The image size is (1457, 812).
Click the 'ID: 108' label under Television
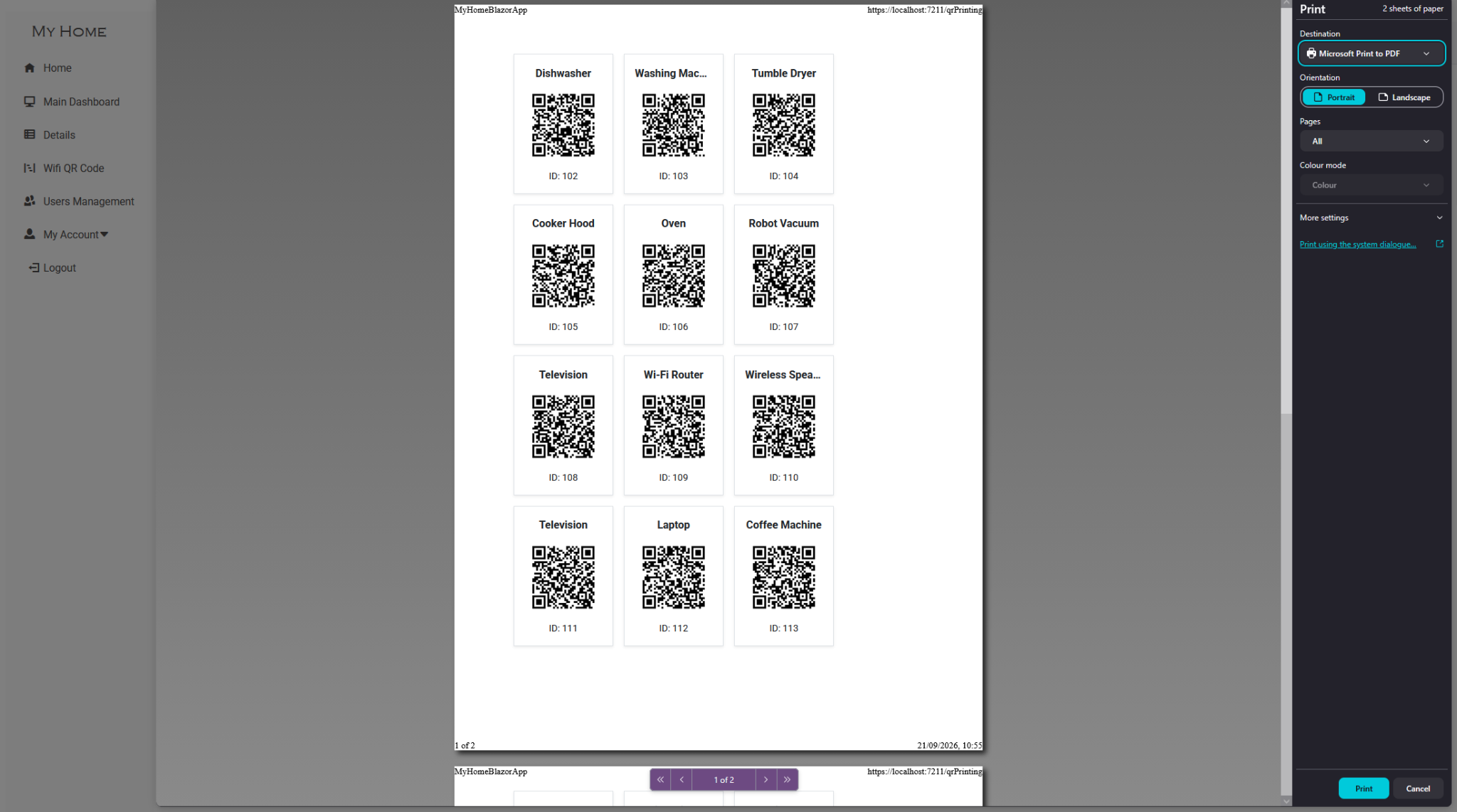pos(563,477)
